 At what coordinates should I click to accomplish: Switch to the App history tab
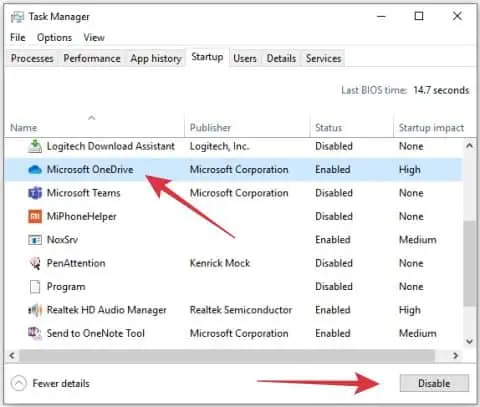pyautogui.click(x=156, y=59)
